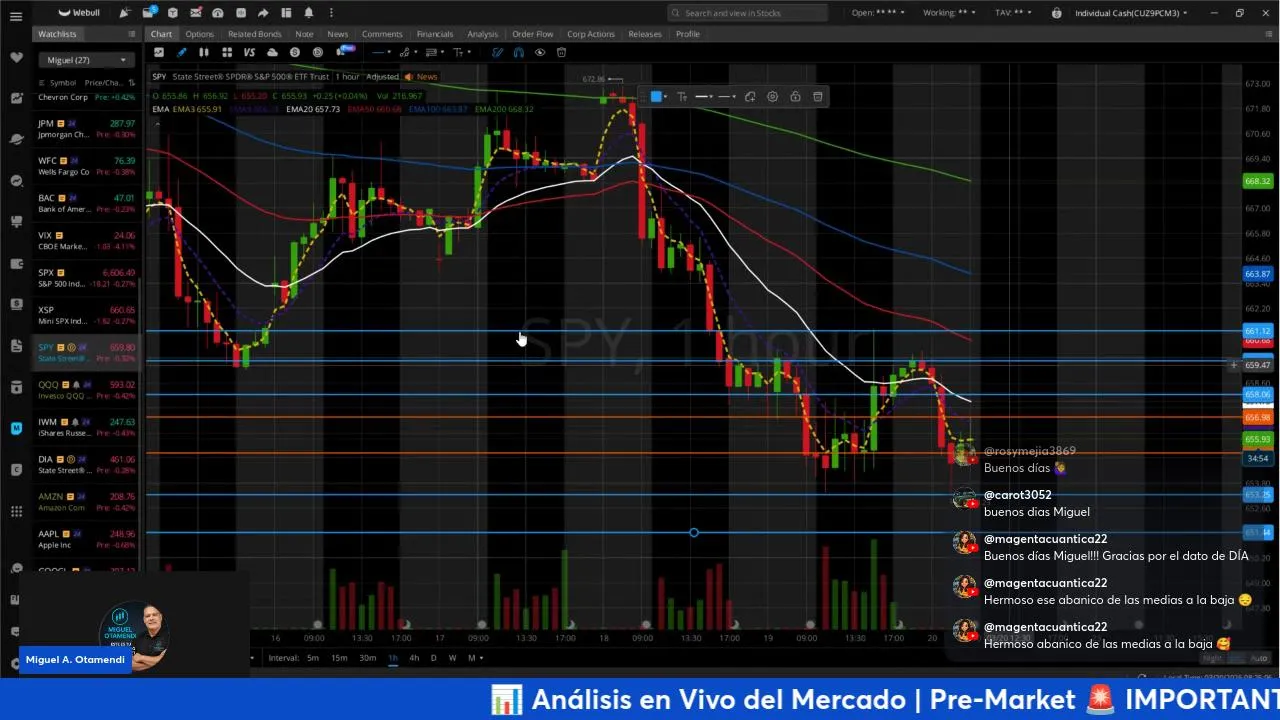Delete all drawings with trash icon
1280x720 pixels.
click(561, 52)
